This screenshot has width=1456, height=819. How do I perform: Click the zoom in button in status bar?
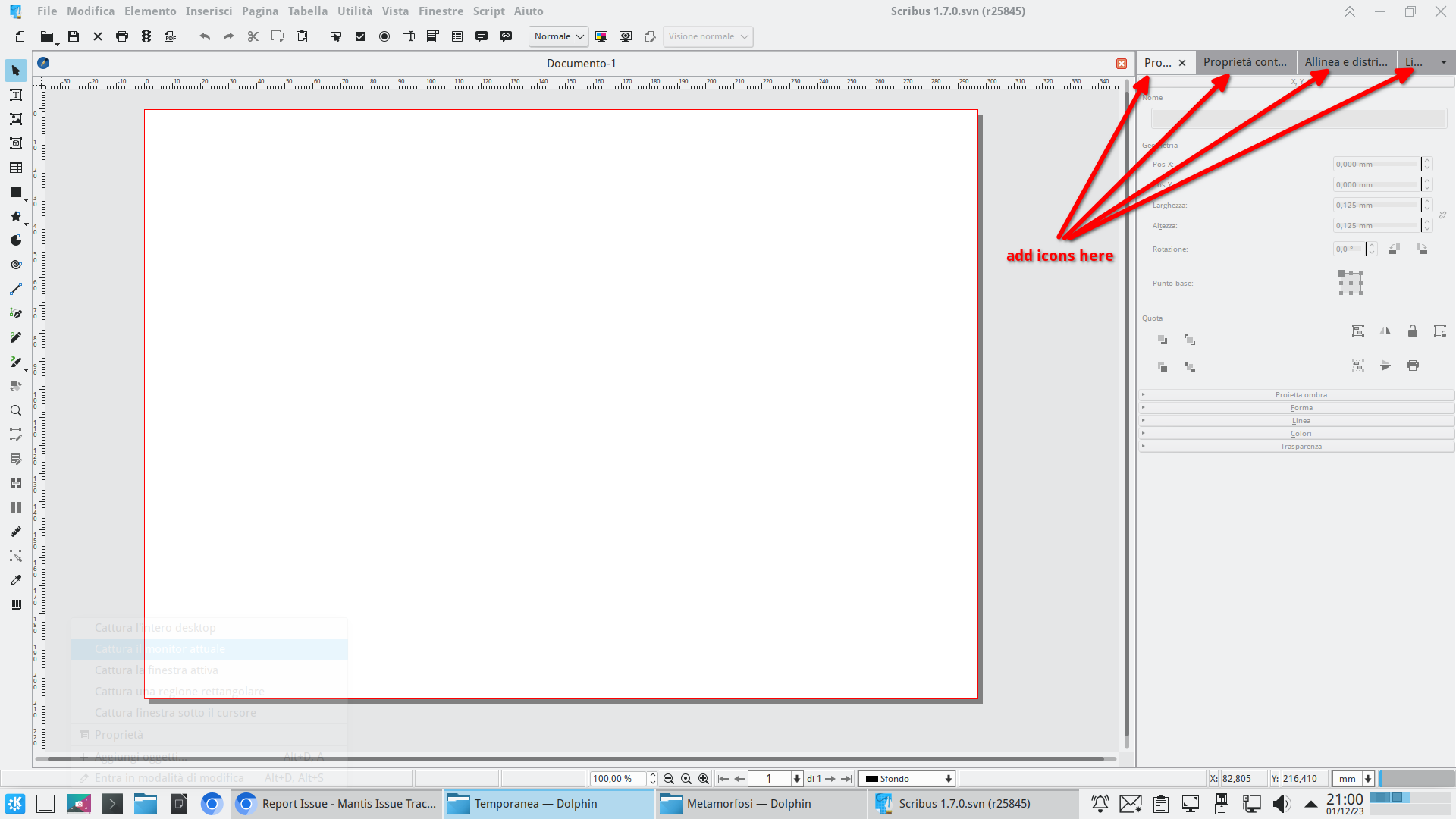click(x=704, y=779)
